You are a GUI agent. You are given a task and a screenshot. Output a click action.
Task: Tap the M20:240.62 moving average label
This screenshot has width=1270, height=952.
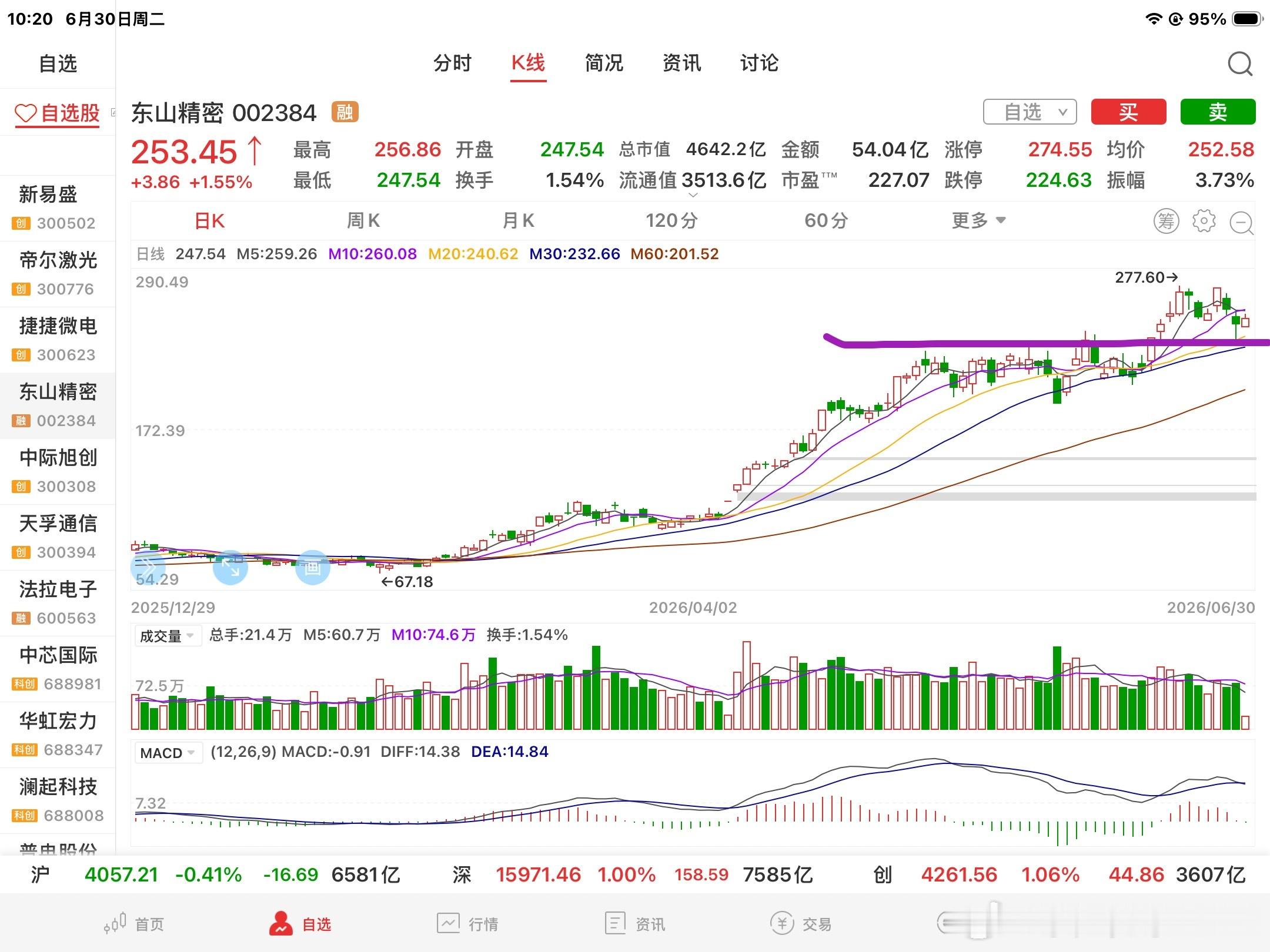pos(473,254)
